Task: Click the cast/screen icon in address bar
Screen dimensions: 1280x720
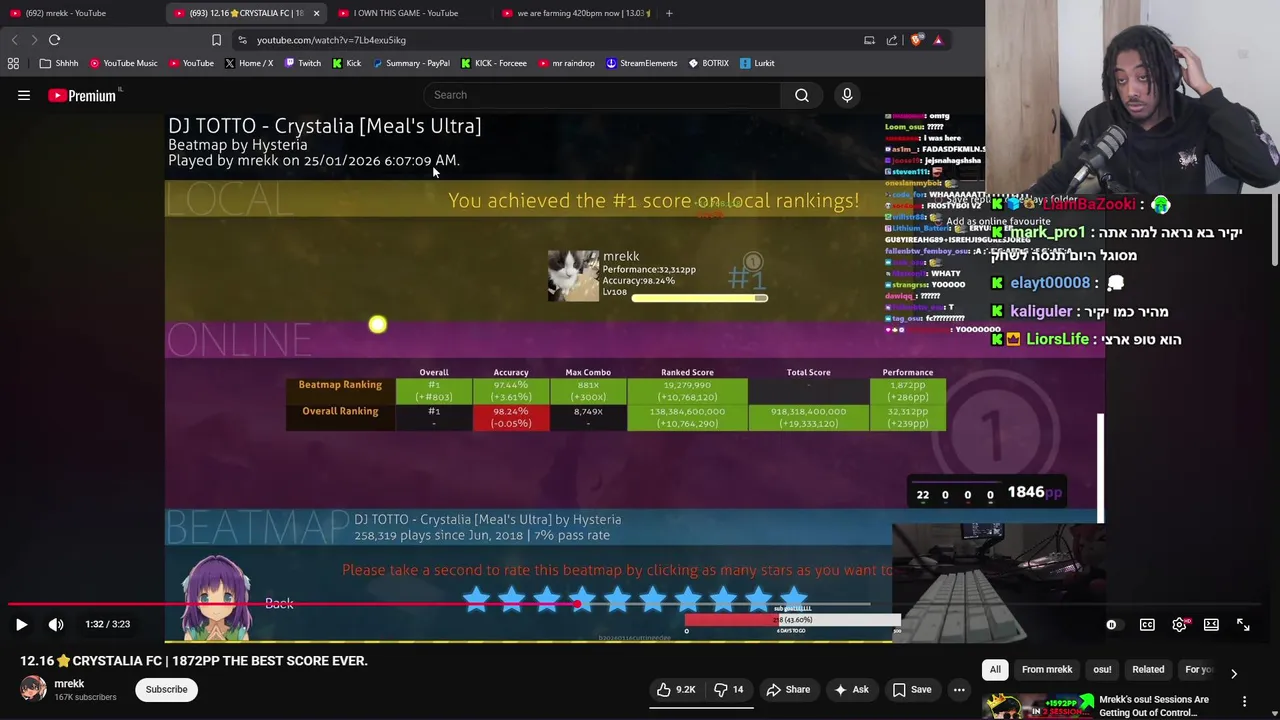Action: [x=869, y=40]
